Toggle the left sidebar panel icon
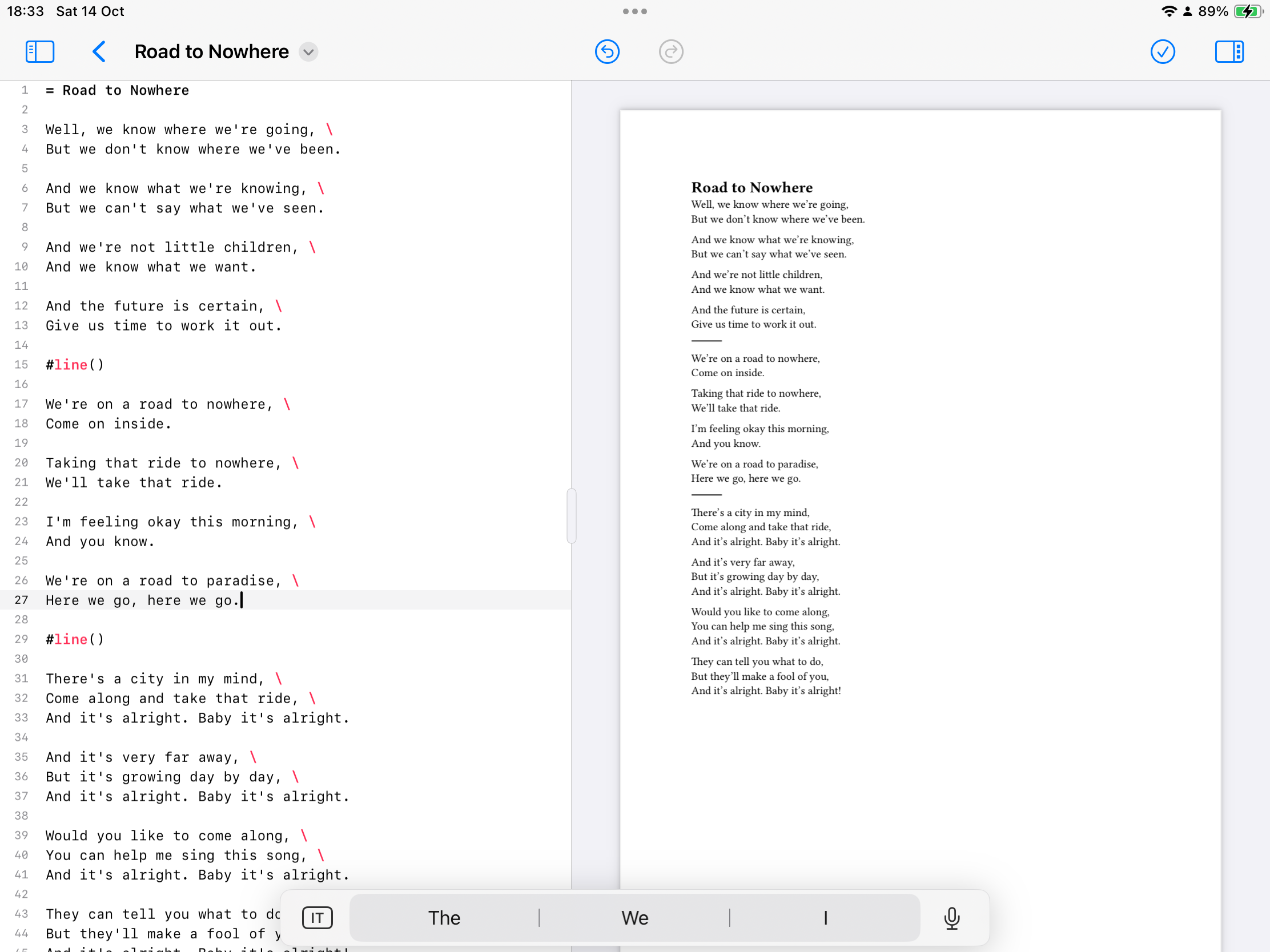 [x=39, y=51]
